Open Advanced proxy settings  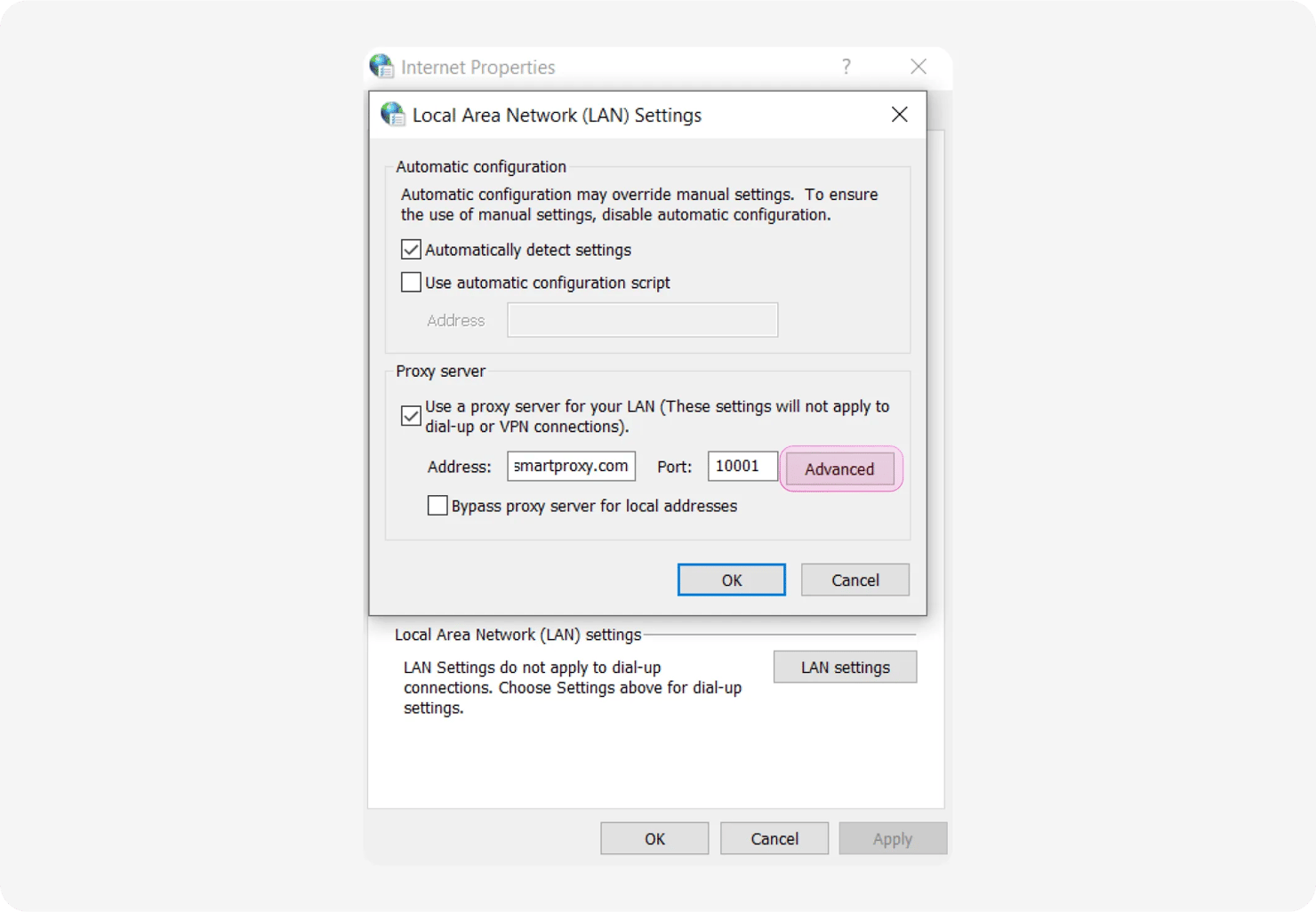839,468
